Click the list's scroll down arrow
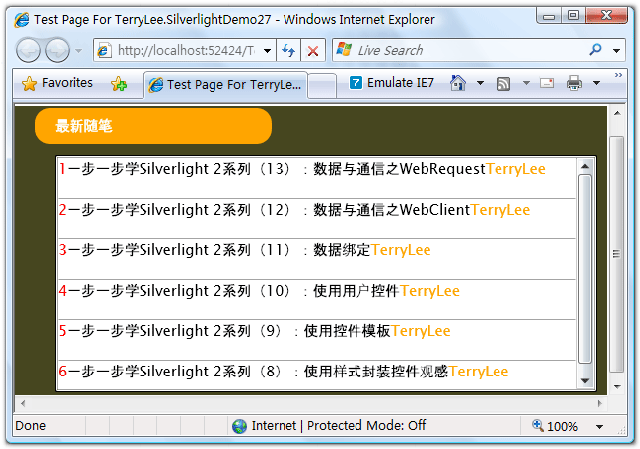Viewport: 640px width, 449px height. 585,380
